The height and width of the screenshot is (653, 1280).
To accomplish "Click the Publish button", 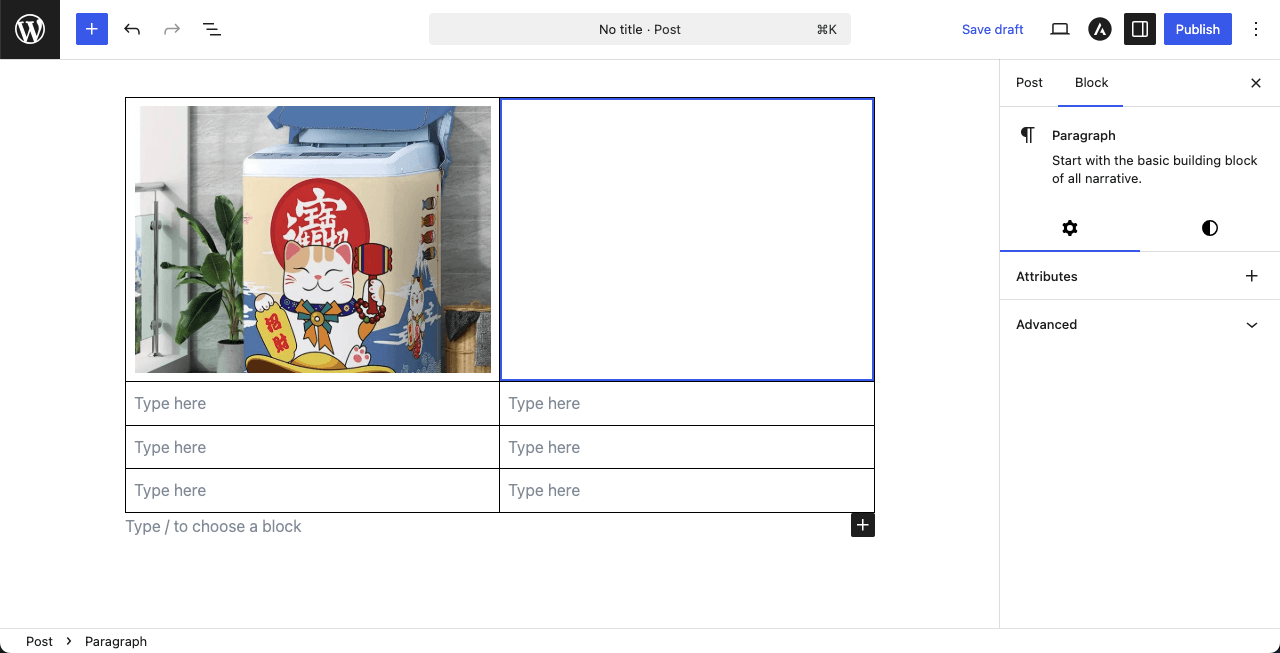I will pyautogui.click(x=1198, y=29).
